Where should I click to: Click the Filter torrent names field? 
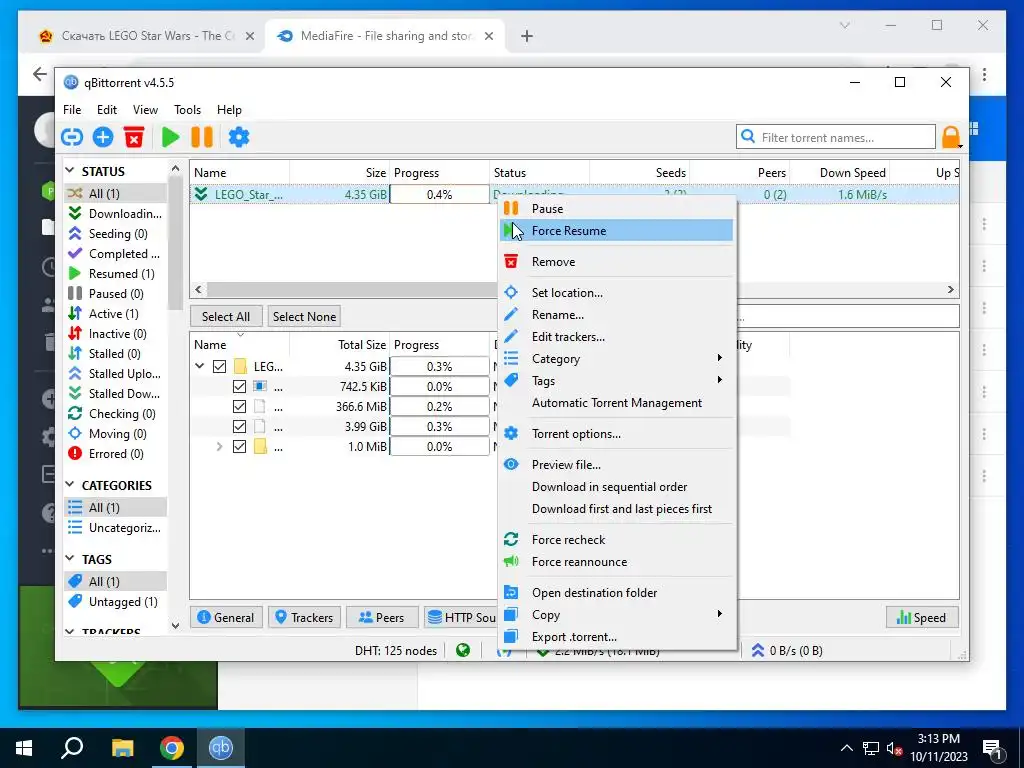tap(836, 137)
